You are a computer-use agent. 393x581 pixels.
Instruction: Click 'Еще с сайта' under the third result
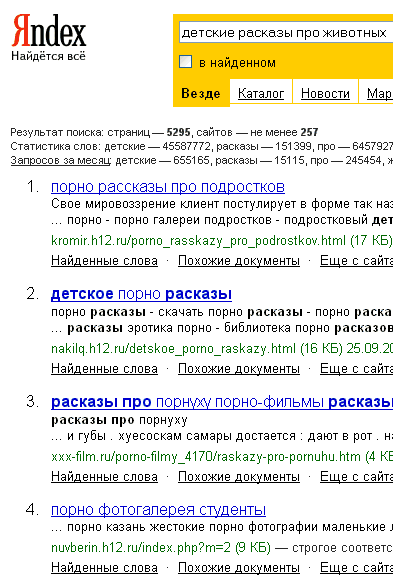356,477
